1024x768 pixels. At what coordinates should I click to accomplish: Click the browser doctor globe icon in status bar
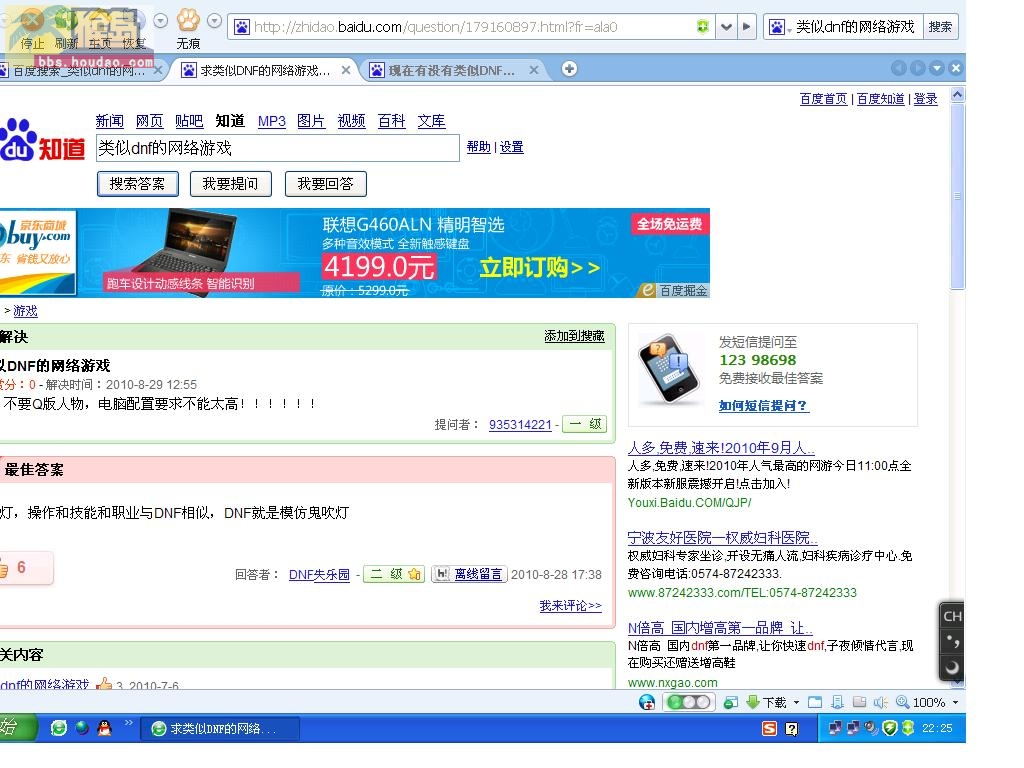[647, 702]
